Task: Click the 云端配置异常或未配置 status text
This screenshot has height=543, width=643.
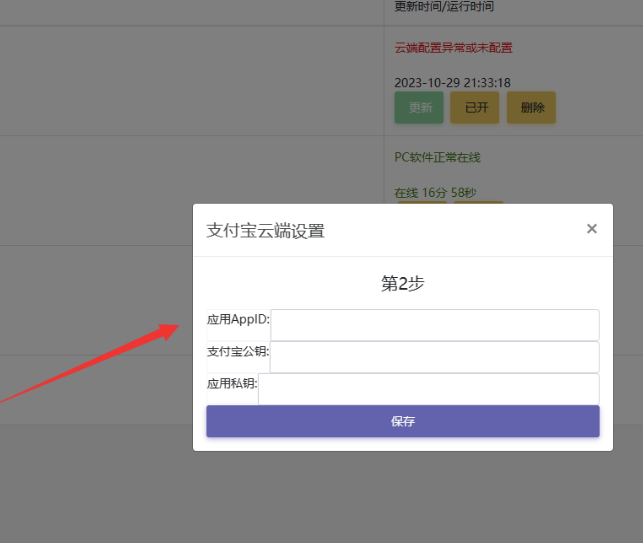Action: tap(453, 48)
